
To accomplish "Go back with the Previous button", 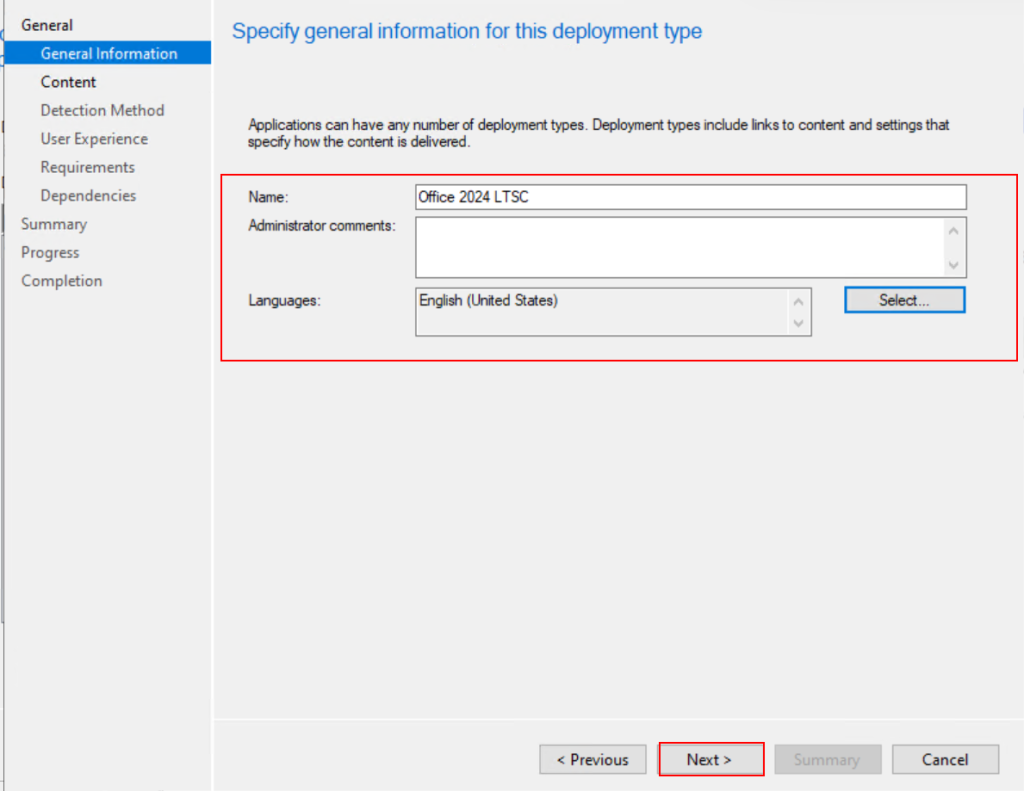I will point(593,760).
